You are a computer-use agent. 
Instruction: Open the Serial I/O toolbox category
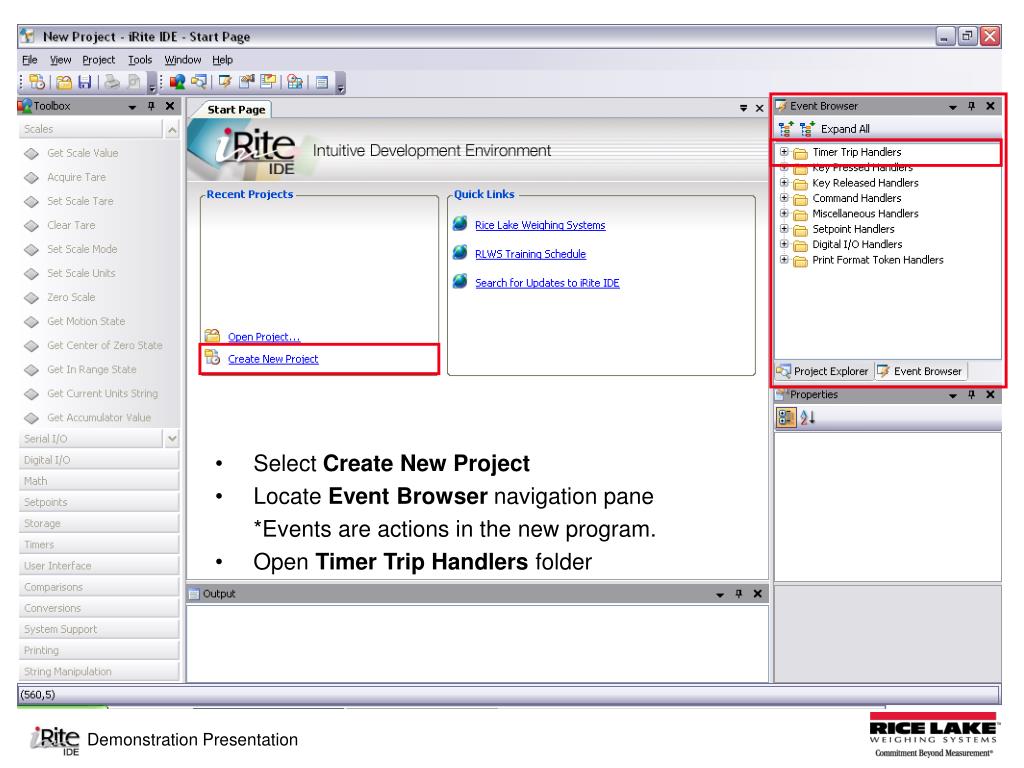pos(91,438)
